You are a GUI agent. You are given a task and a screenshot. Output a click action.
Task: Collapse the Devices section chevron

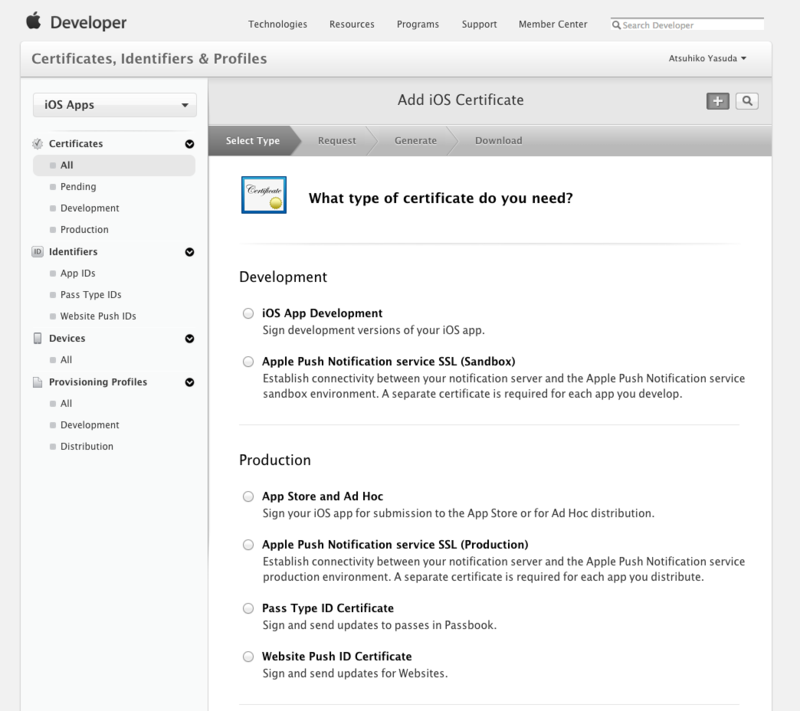189,339
